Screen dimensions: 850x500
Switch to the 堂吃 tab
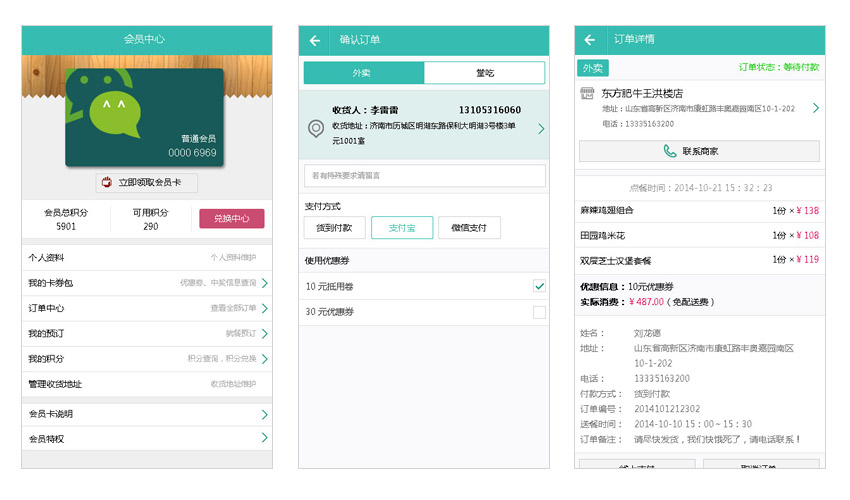[x=484, y=73]
